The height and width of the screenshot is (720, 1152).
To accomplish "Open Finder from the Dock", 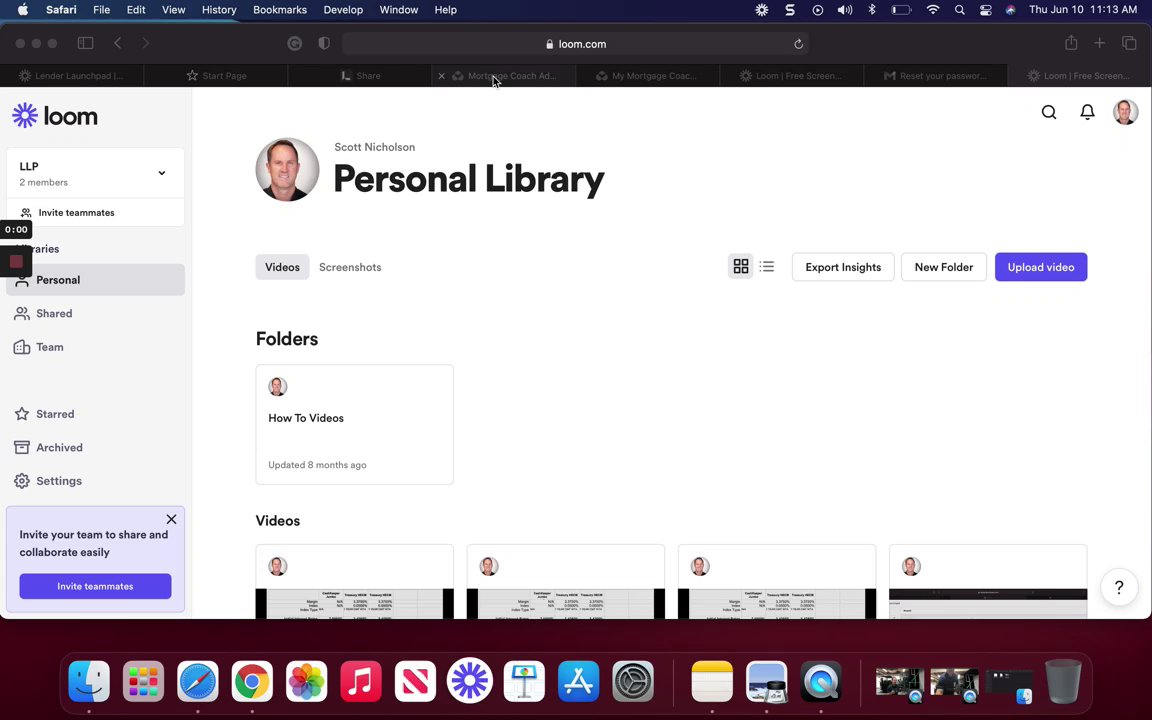I will click(x=89, y=681).
